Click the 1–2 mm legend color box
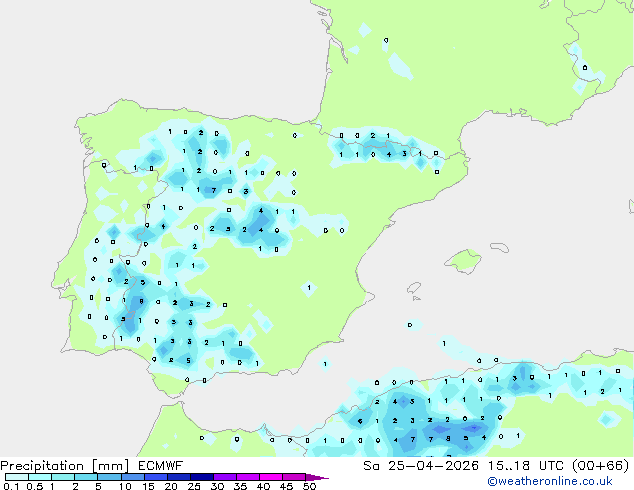 (63, 477)
